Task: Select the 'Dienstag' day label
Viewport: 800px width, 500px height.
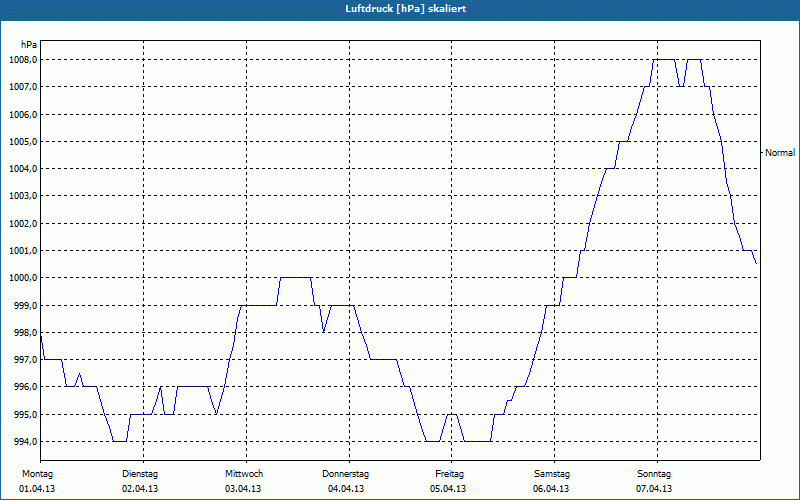Action: point(140,474)
